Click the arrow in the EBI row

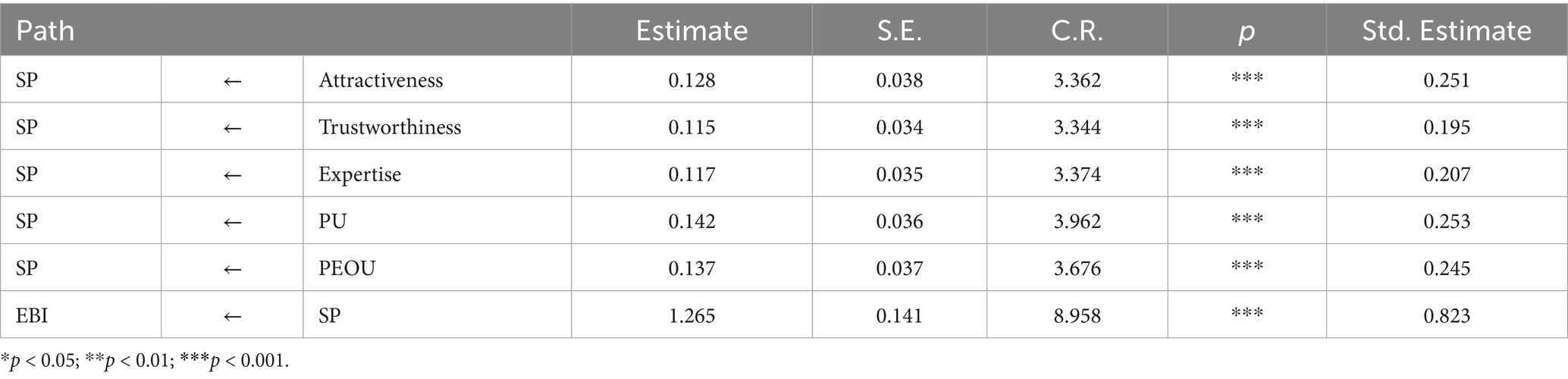(232, 315)
